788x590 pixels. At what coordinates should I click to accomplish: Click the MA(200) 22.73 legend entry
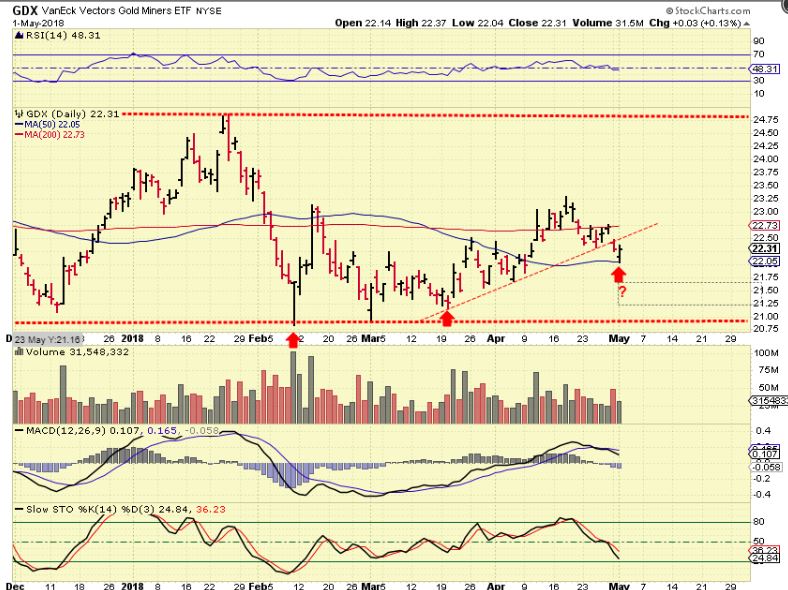tap(50, 134)
